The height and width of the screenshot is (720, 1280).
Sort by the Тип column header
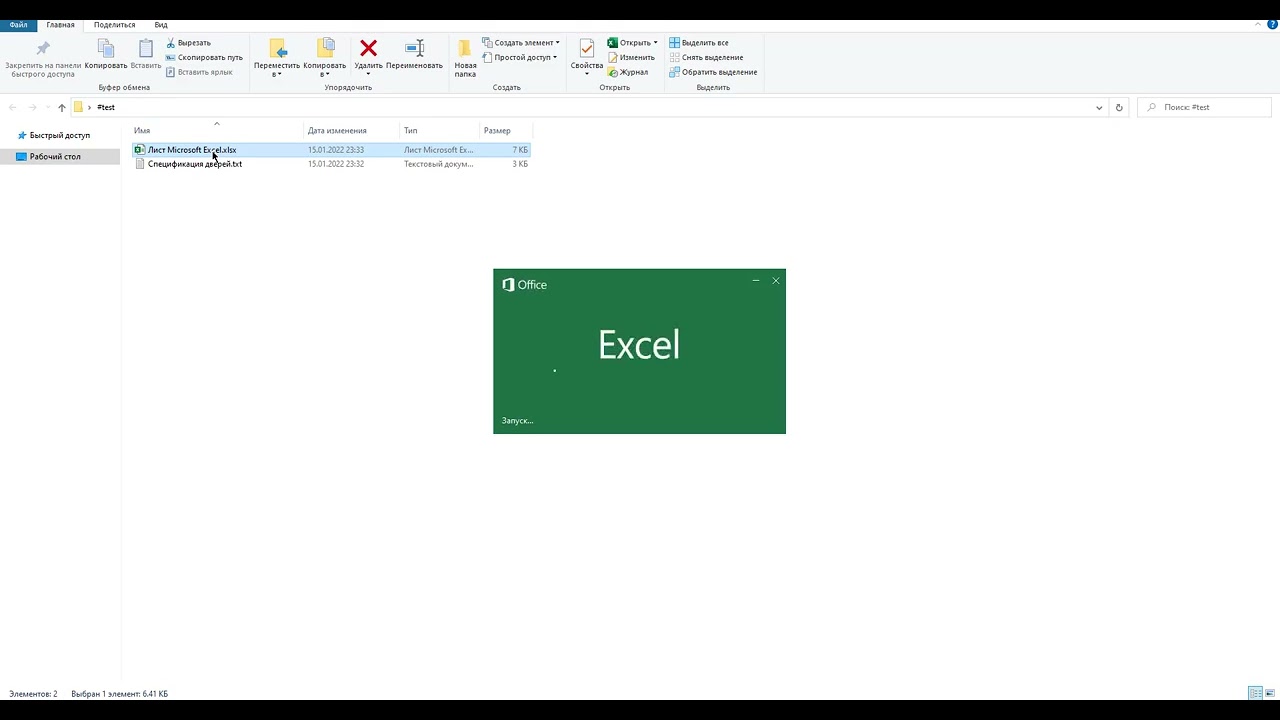(439, 131)
